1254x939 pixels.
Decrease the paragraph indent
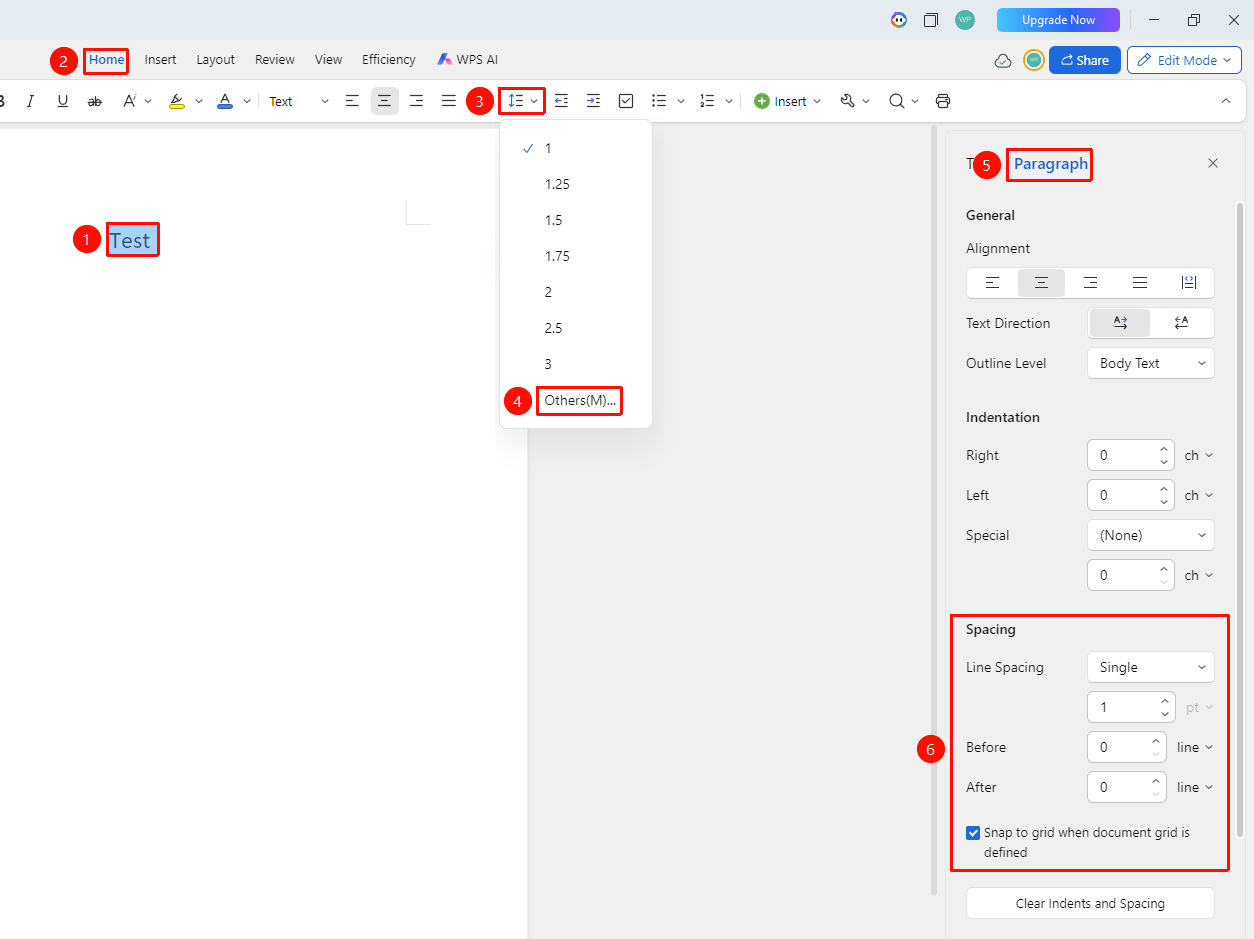(562, 101)
